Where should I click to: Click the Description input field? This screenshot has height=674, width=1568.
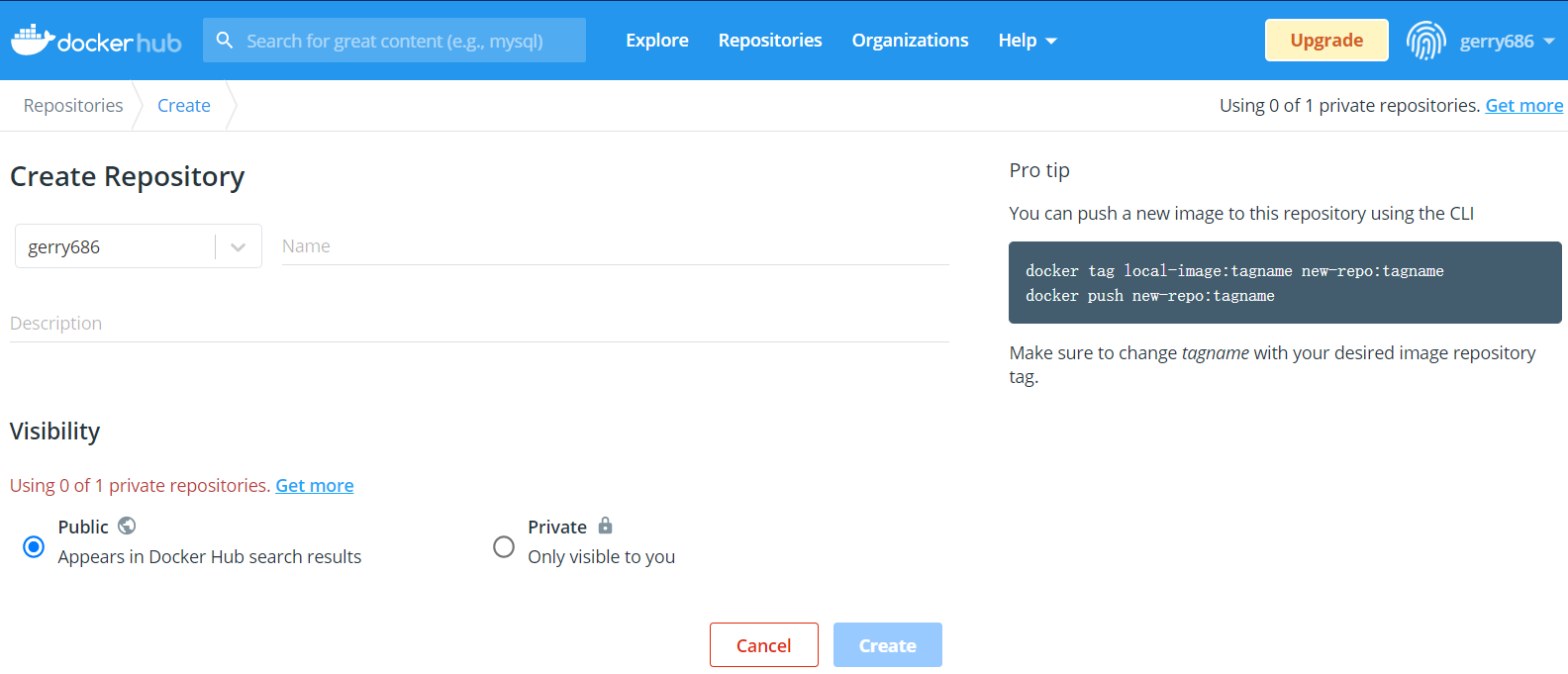point(479,324)
